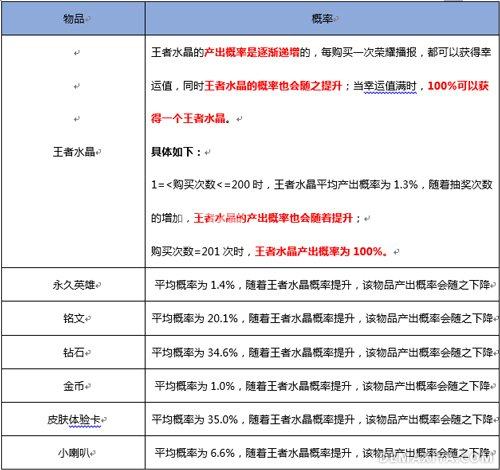Select the 物品 header cell
Image resolution: width=500 pixels, height=470 pixels.
73,18
